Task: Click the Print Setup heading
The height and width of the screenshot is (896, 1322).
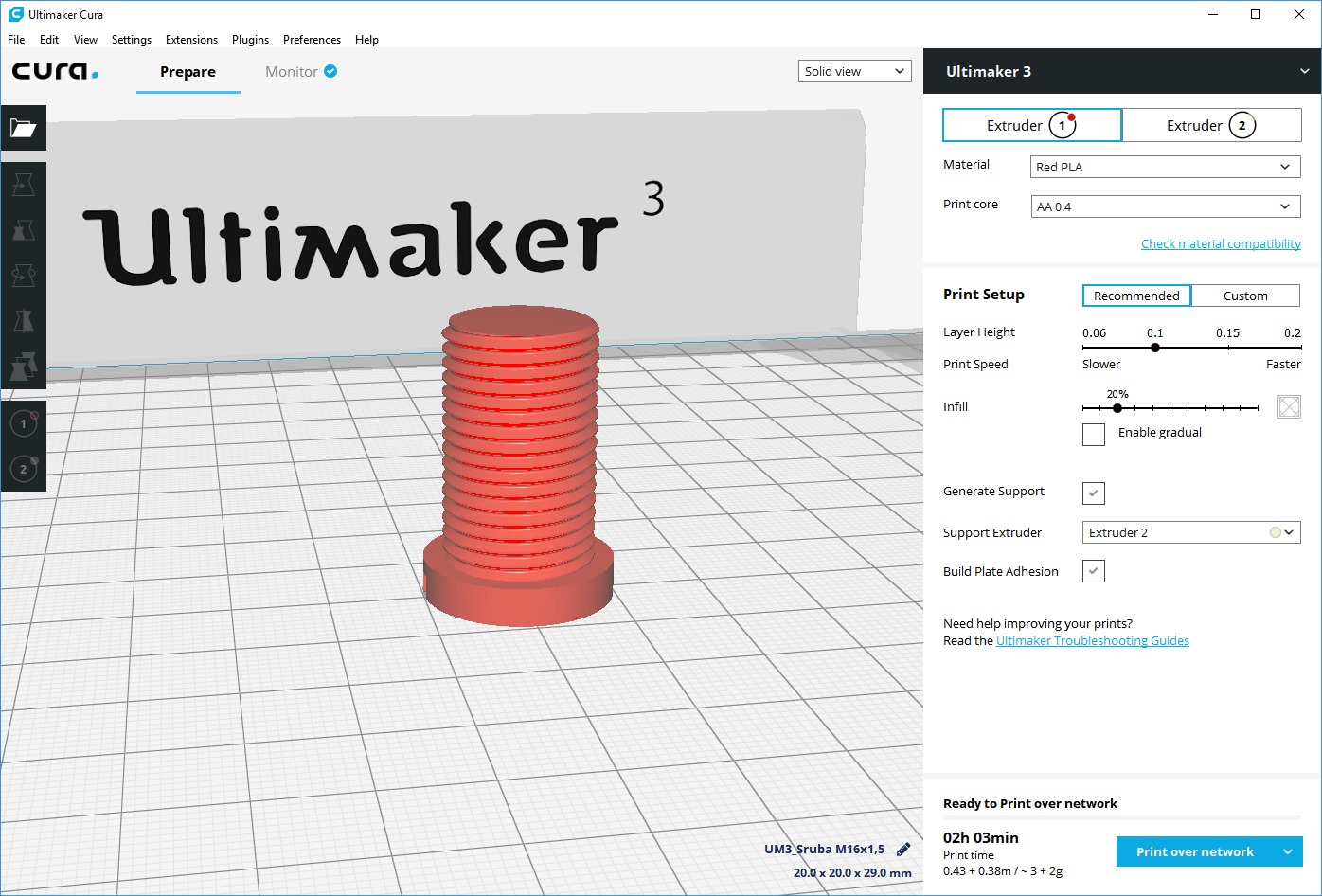Action: pyautogui.click(x=984, y=294)
